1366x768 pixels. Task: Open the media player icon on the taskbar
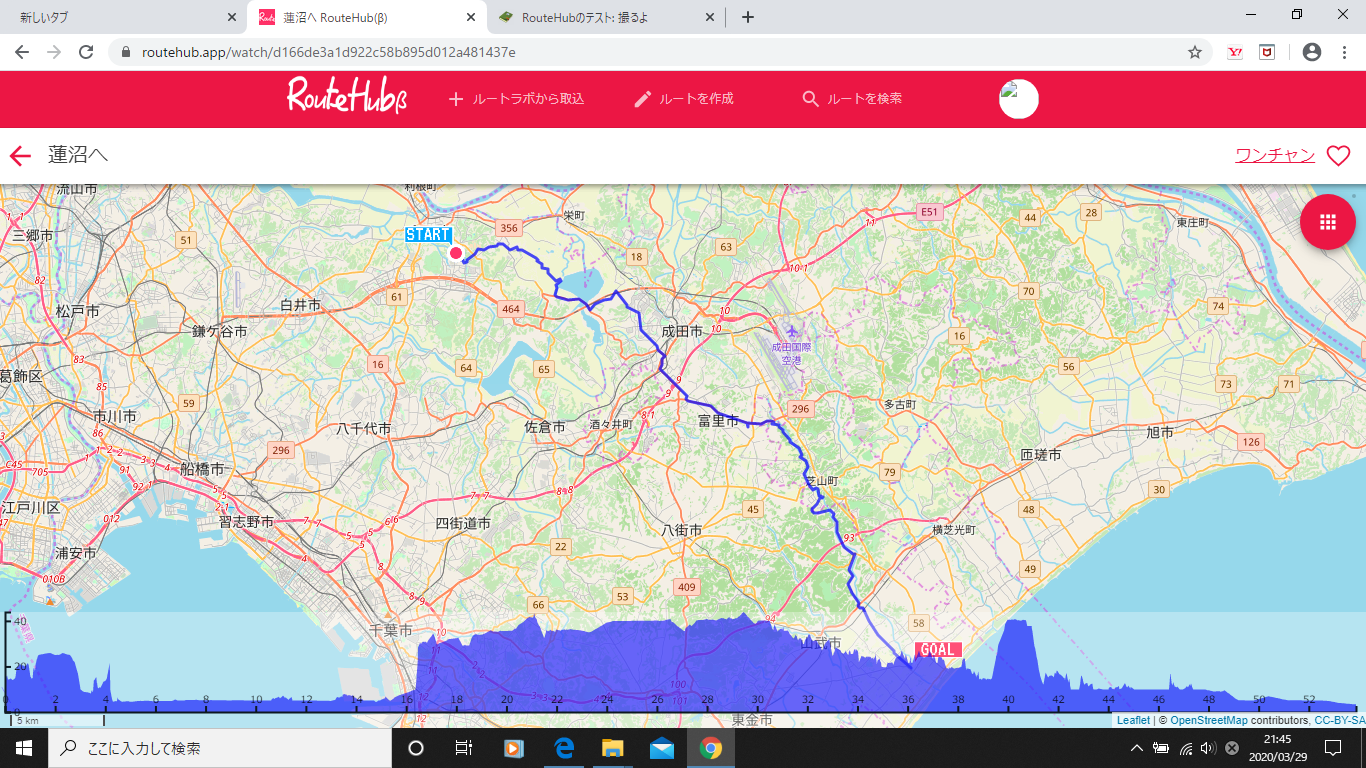point(514,747)
